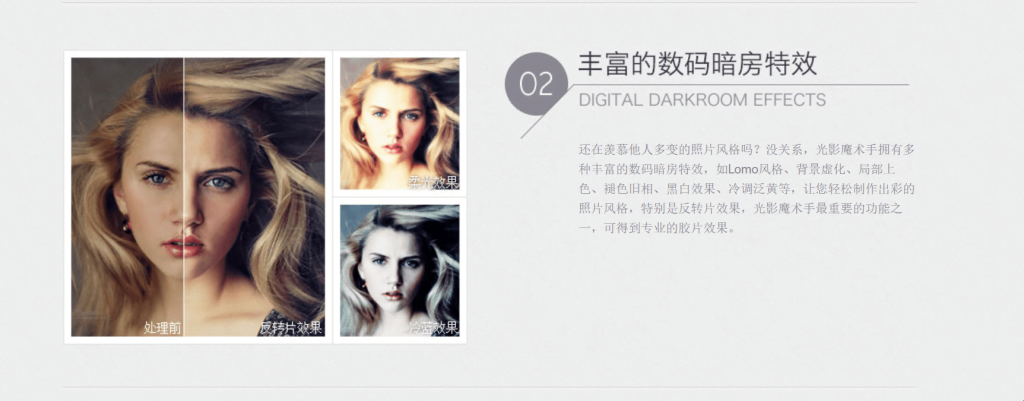
Task: Open the soft-light (柔光效果) portrait thumbnail
Action: point(400,123)
